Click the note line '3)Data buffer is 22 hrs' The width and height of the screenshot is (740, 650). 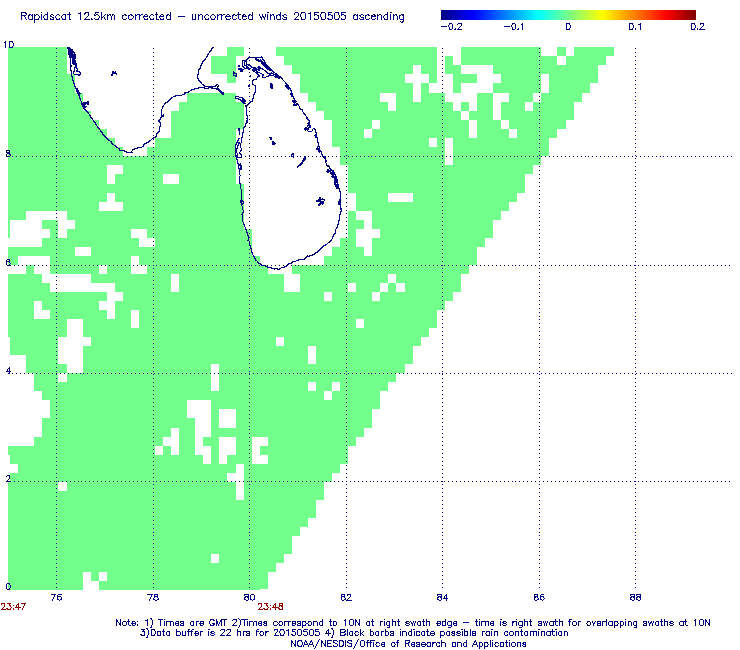click(354, 633)
